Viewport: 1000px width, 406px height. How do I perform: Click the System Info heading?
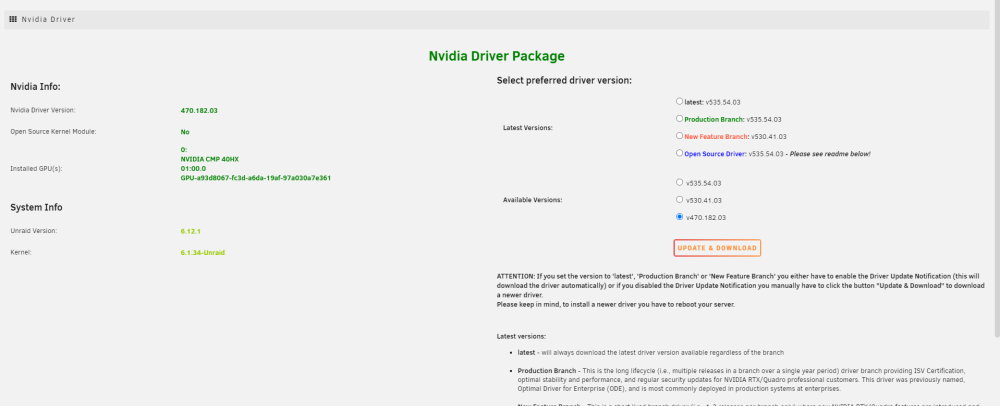tap(36, 208)
